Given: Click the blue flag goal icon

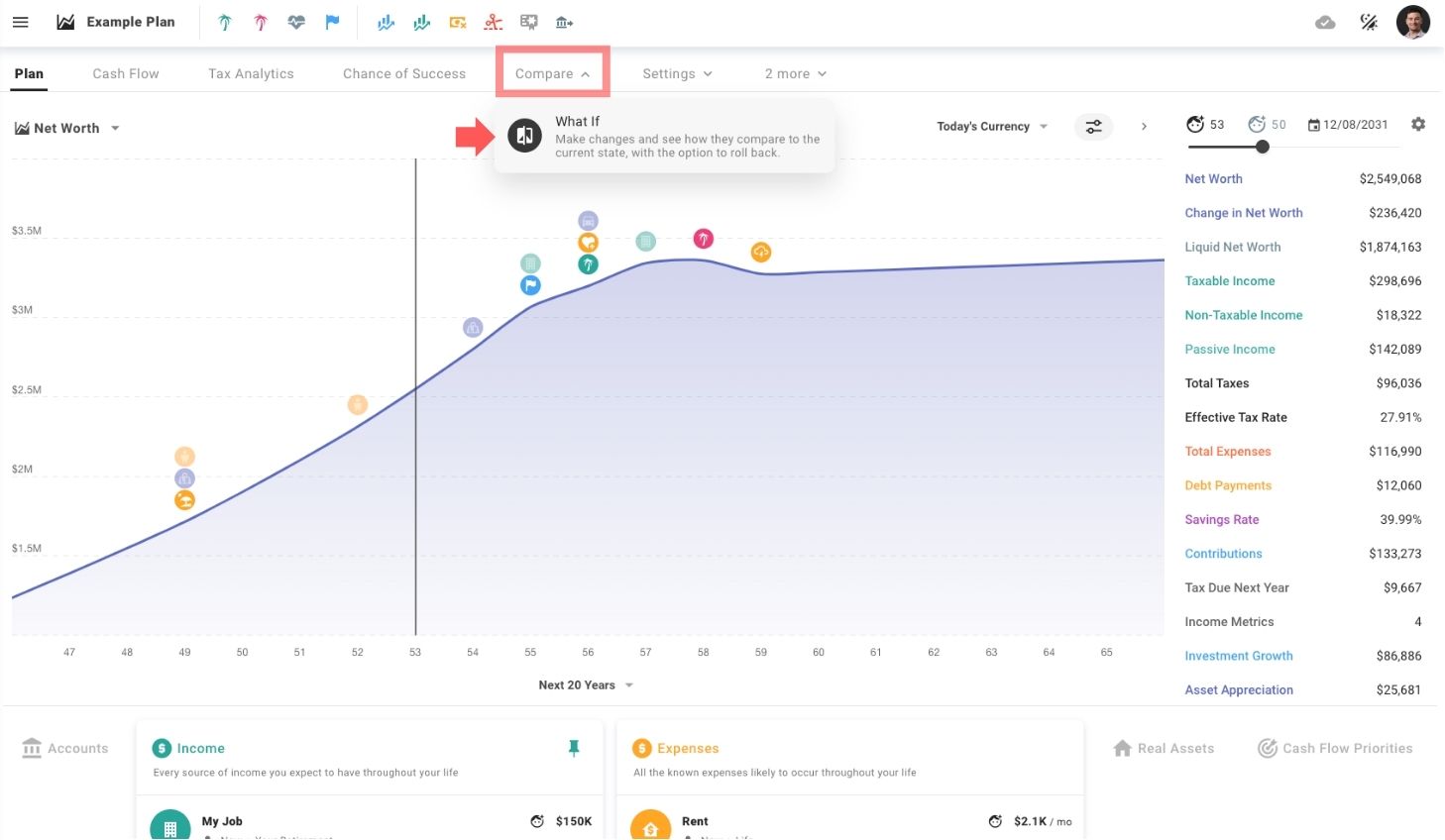Looking at the screenshot, I should pyautogui.click(x=332, y=22).
